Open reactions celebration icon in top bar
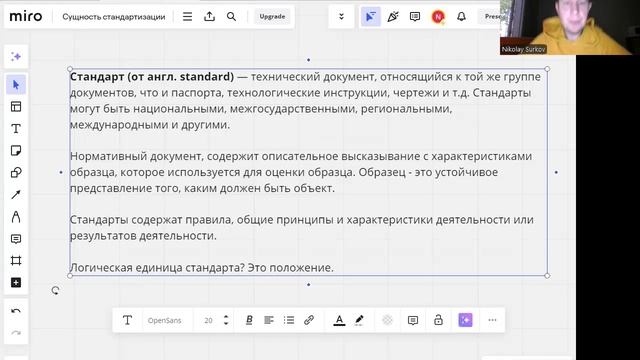Screen dimensions: 640x360 click(x=393, y=17)
